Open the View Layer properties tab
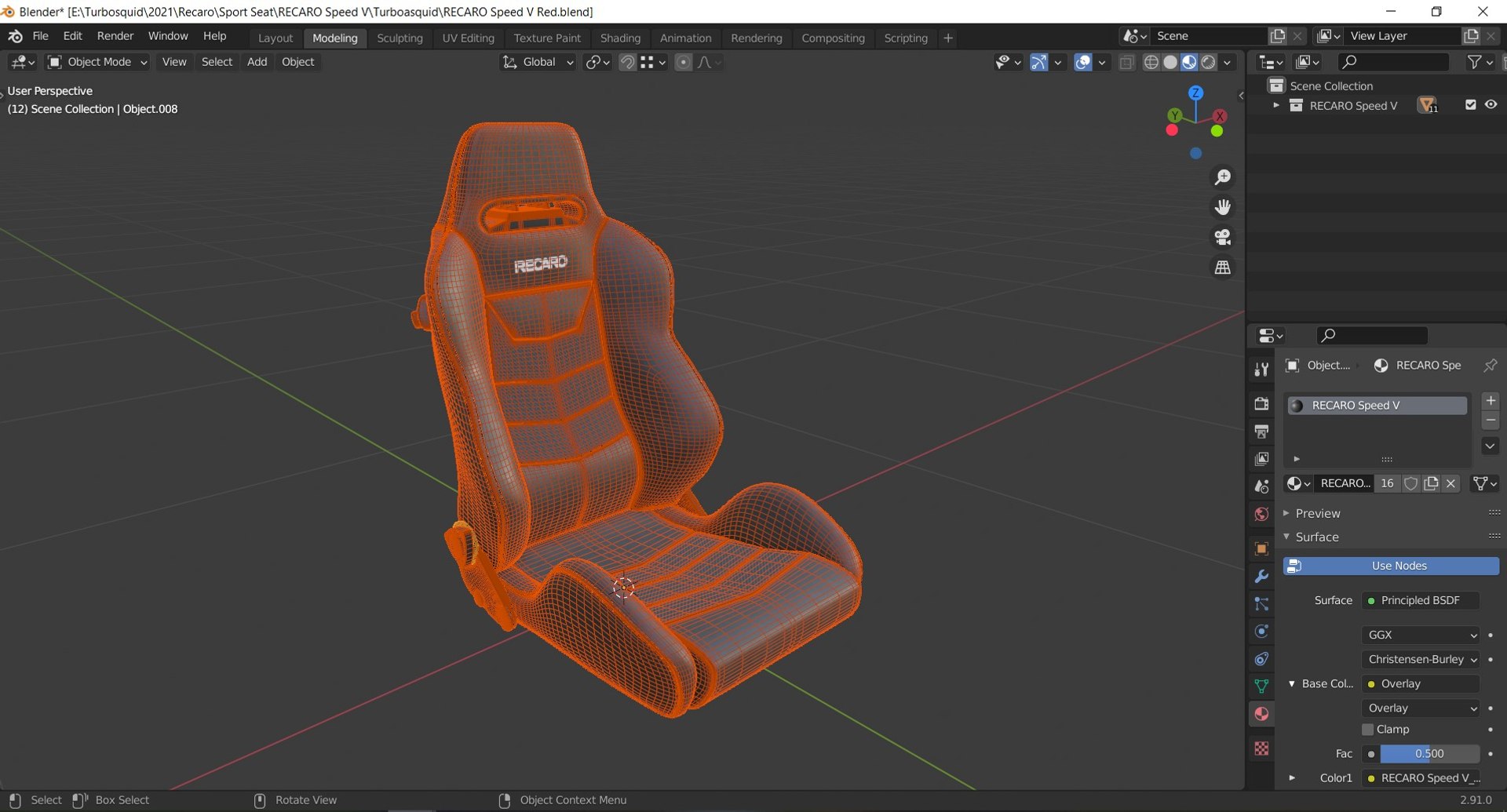Image resolution: width=1507 pixels, height=812 pixels. pyautogui.click(x=1261, y=458)
